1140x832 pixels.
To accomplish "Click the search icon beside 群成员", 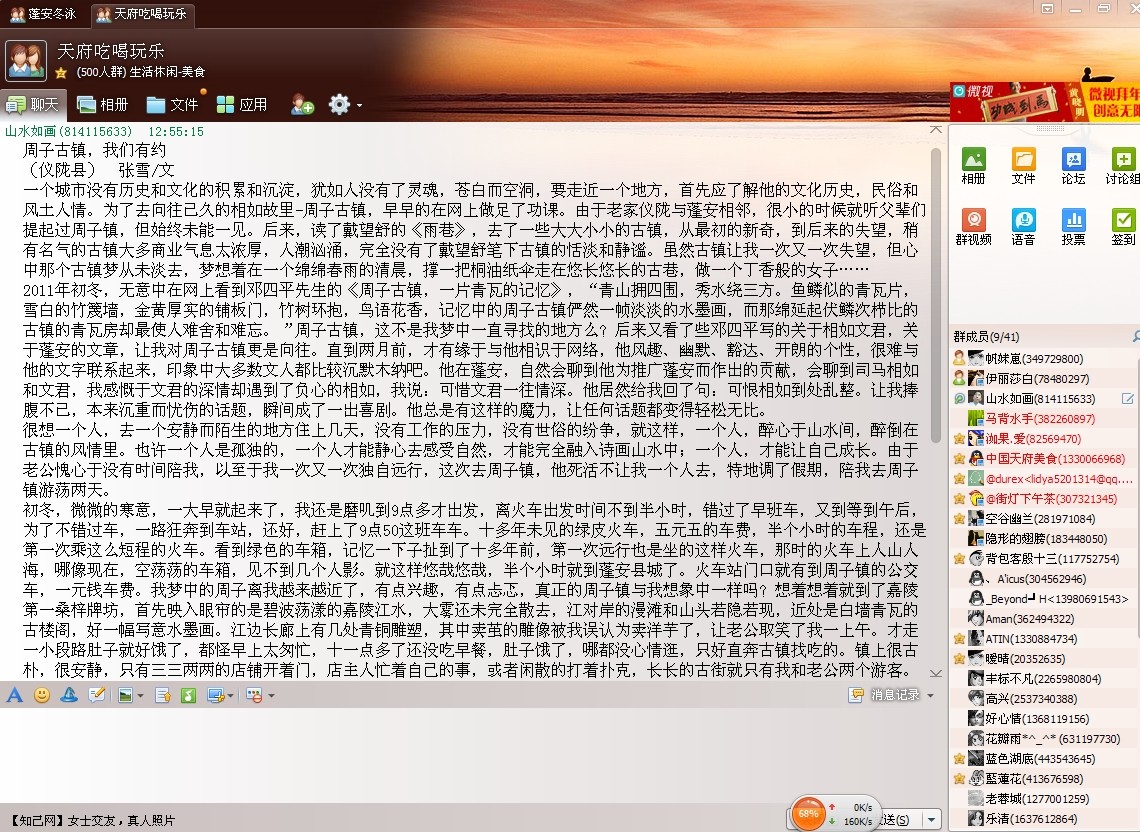I will click(x=1136, y=336).
